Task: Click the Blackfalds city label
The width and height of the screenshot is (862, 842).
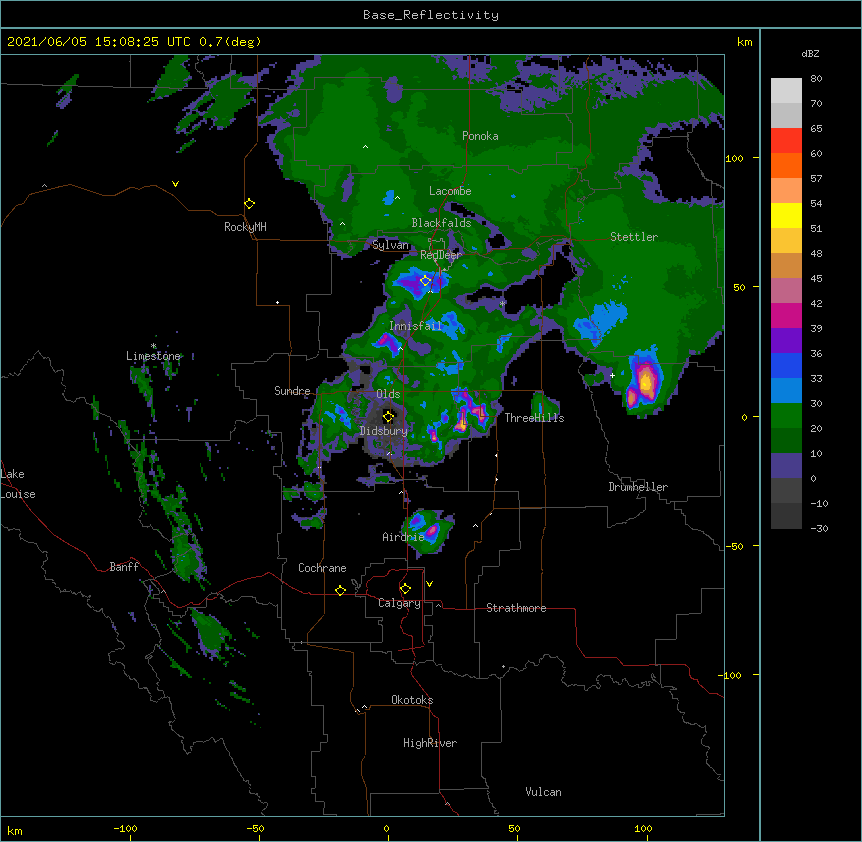Action: tap(441, 223)
